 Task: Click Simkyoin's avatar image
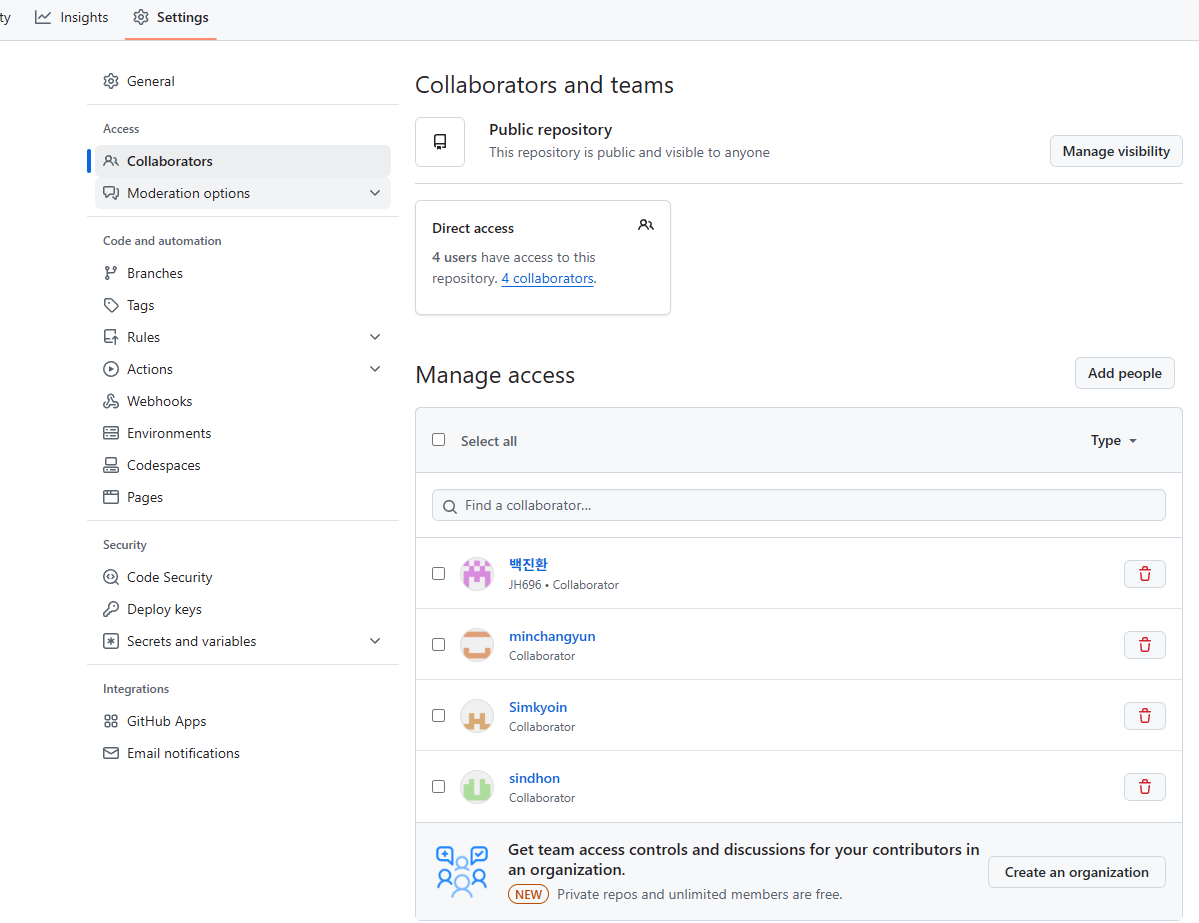(476, 716)
